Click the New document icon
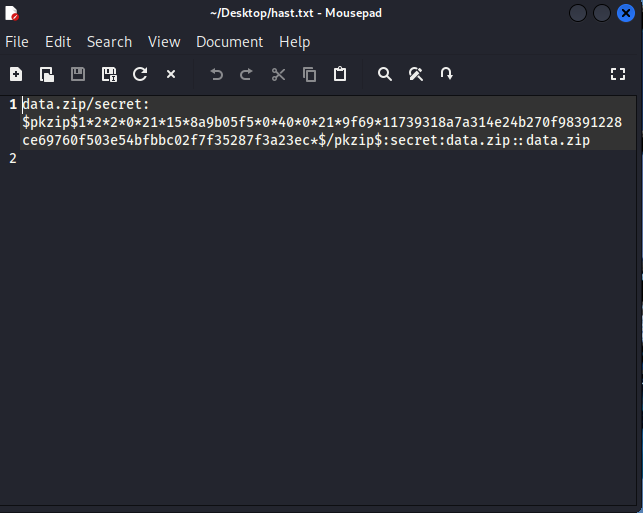The image size is (643, 513). (16, 74)
